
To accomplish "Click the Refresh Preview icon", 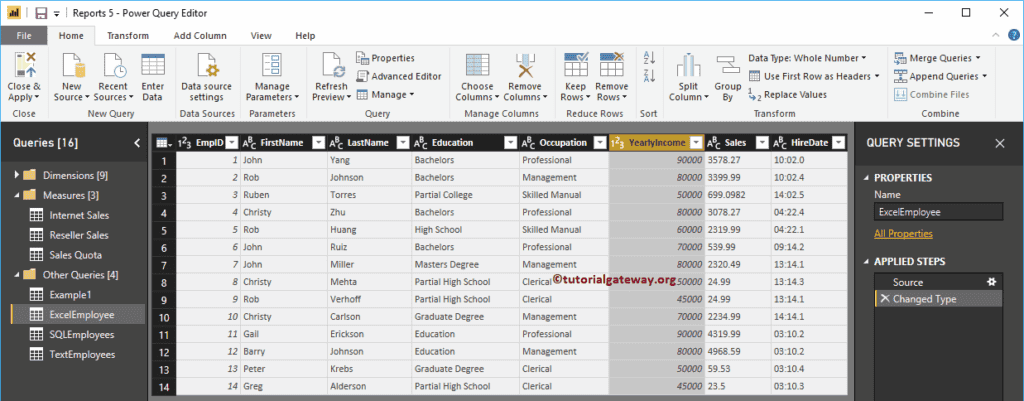I will (x=332, y=65).
